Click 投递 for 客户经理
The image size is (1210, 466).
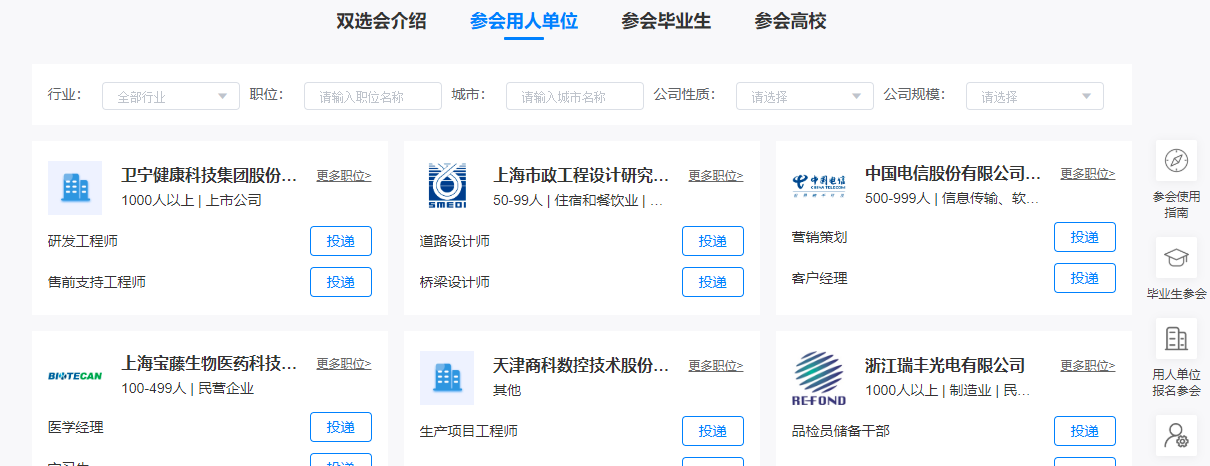[1085, 278]
